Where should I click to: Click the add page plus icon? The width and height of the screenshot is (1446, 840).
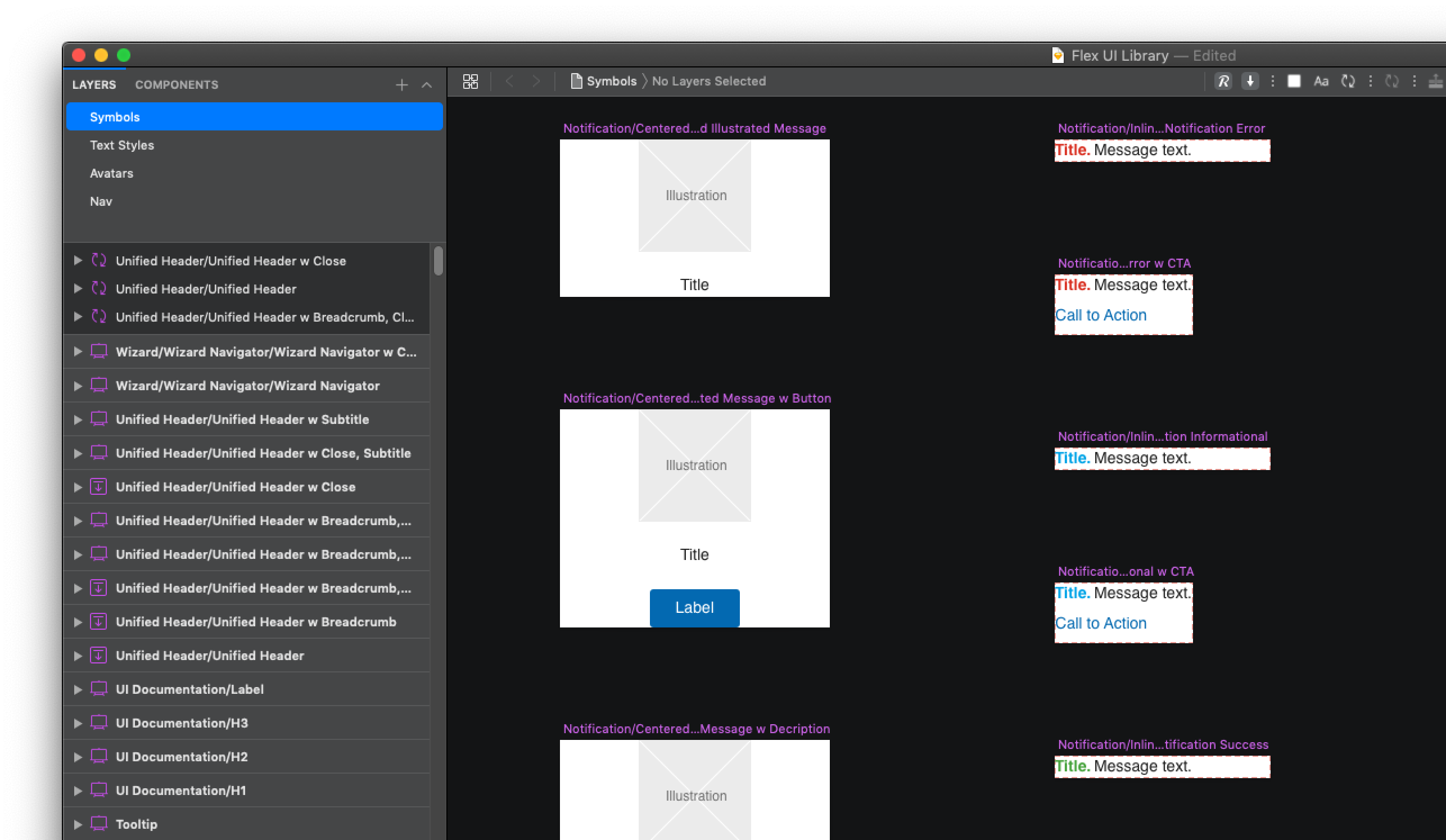(401, 85)
